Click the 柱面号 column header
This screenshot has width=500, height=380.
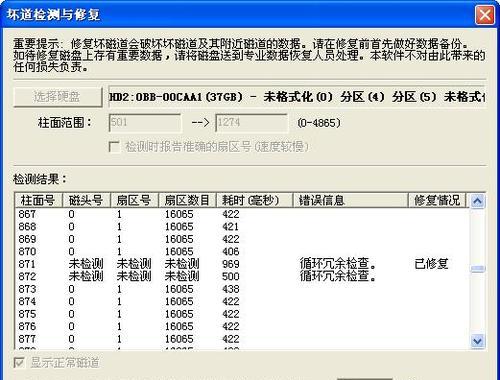pos(39,200)
